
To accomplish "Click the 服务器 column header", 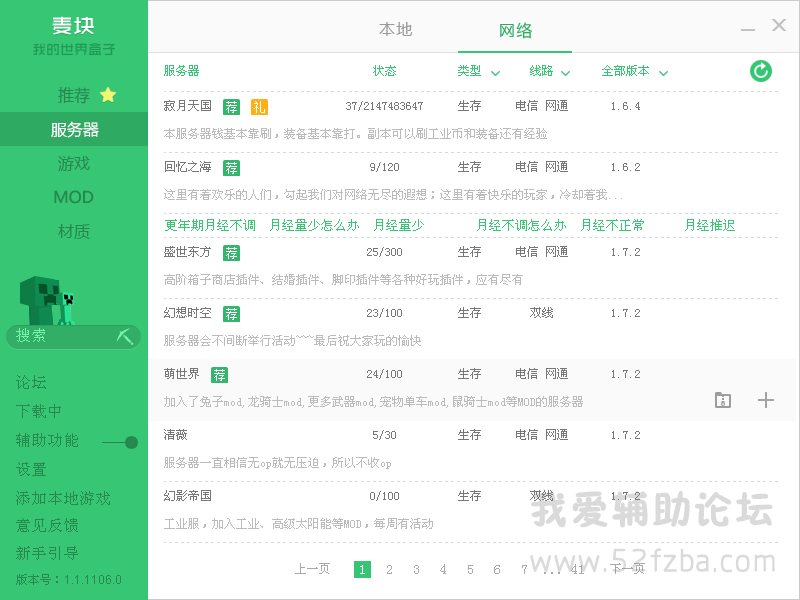I will (181, 71).
